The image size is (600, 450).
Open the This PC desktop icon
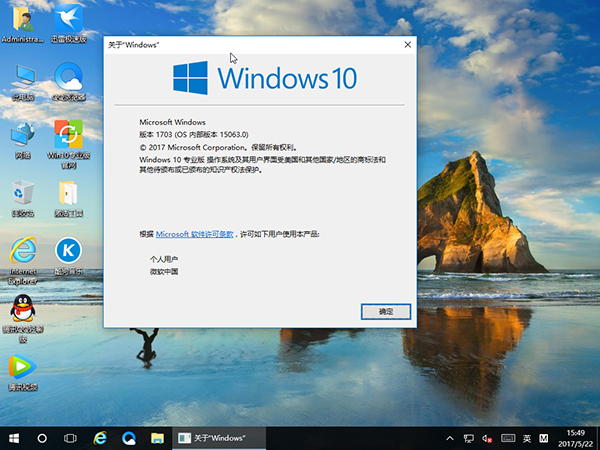22,77
